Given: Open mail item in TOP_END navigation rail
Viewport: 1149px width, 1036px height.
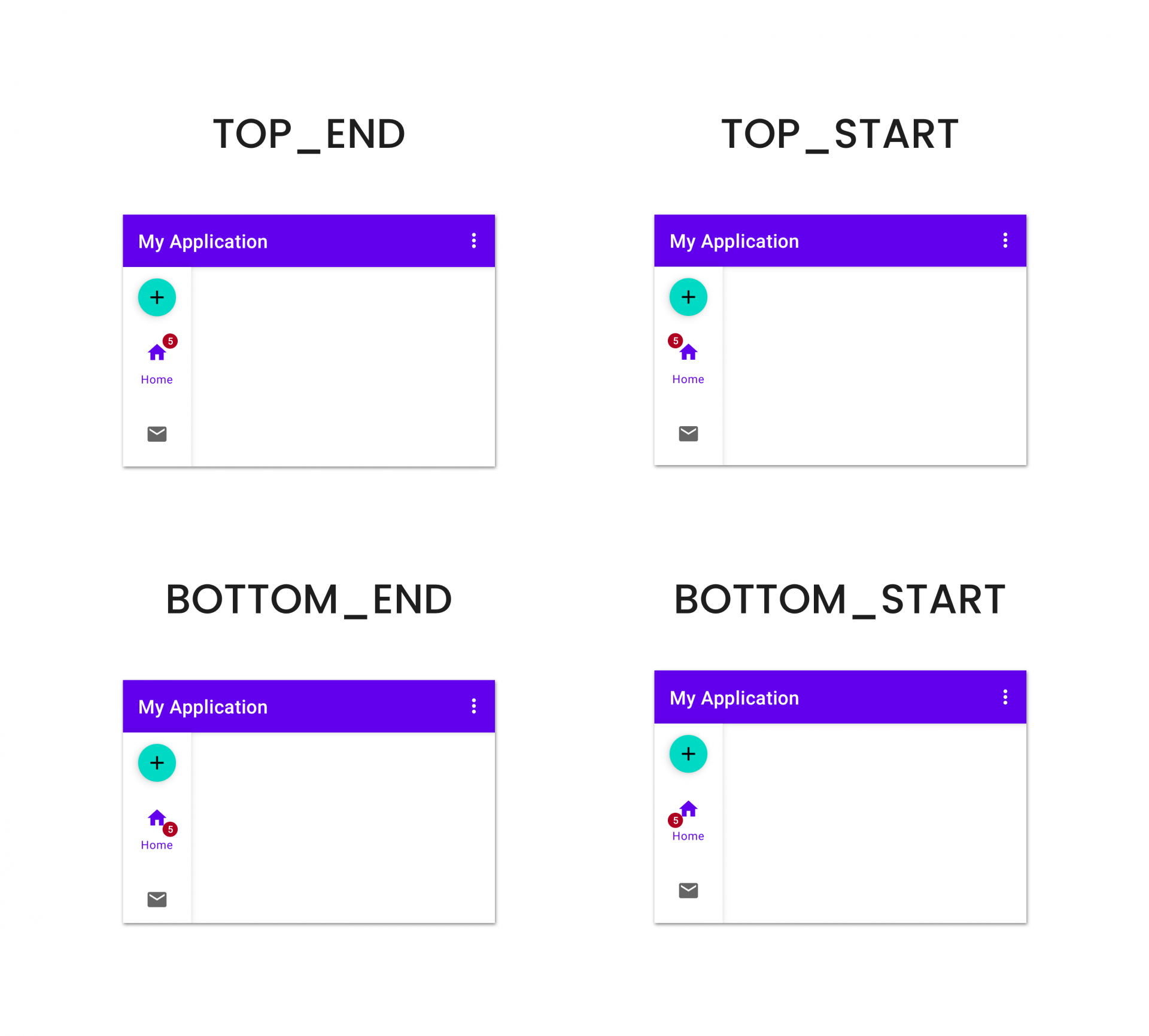Looking at the screenshot, I should (157, 434).
